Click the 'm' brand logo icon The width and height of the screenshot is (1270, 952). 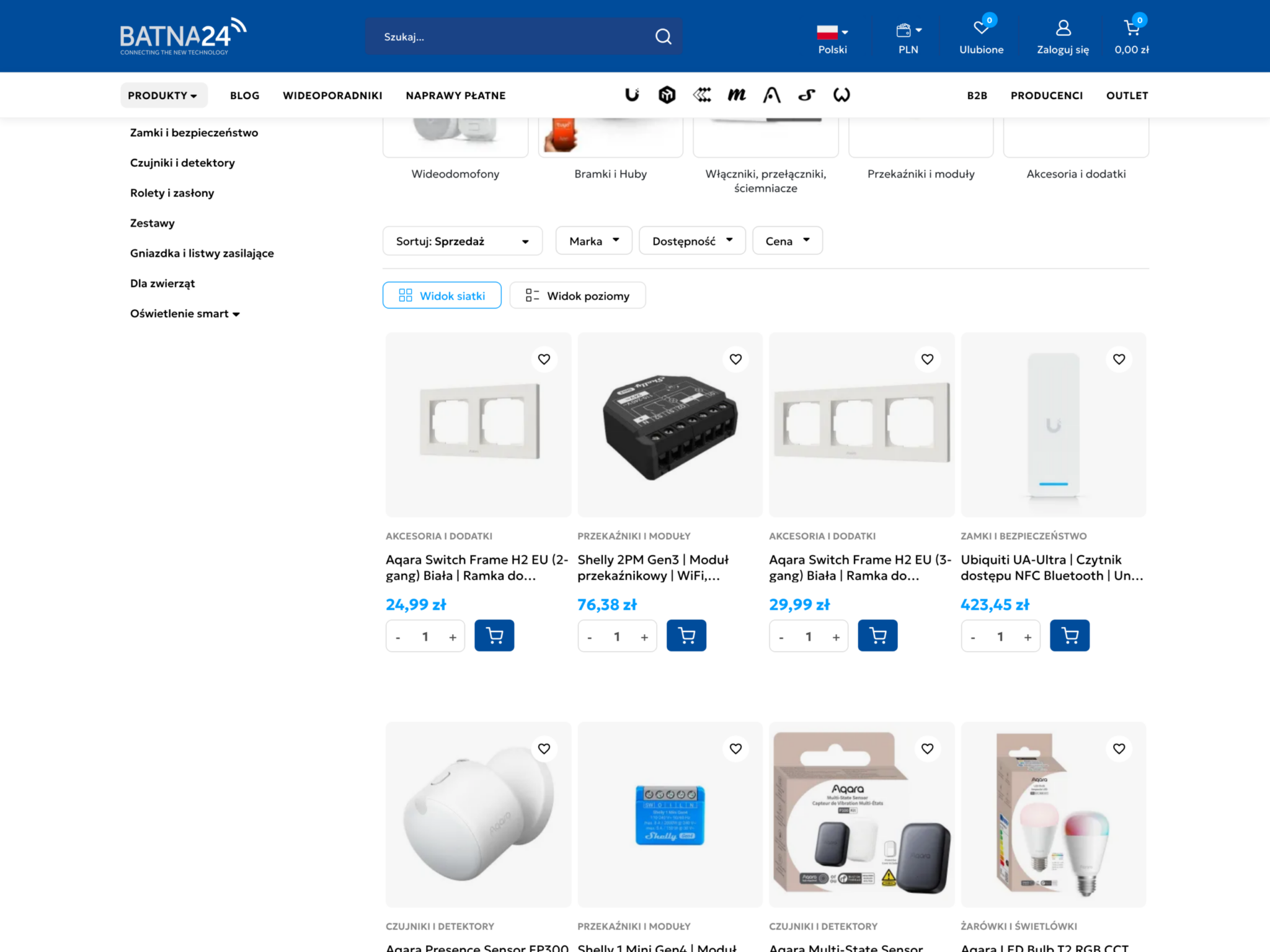(737, 95)
